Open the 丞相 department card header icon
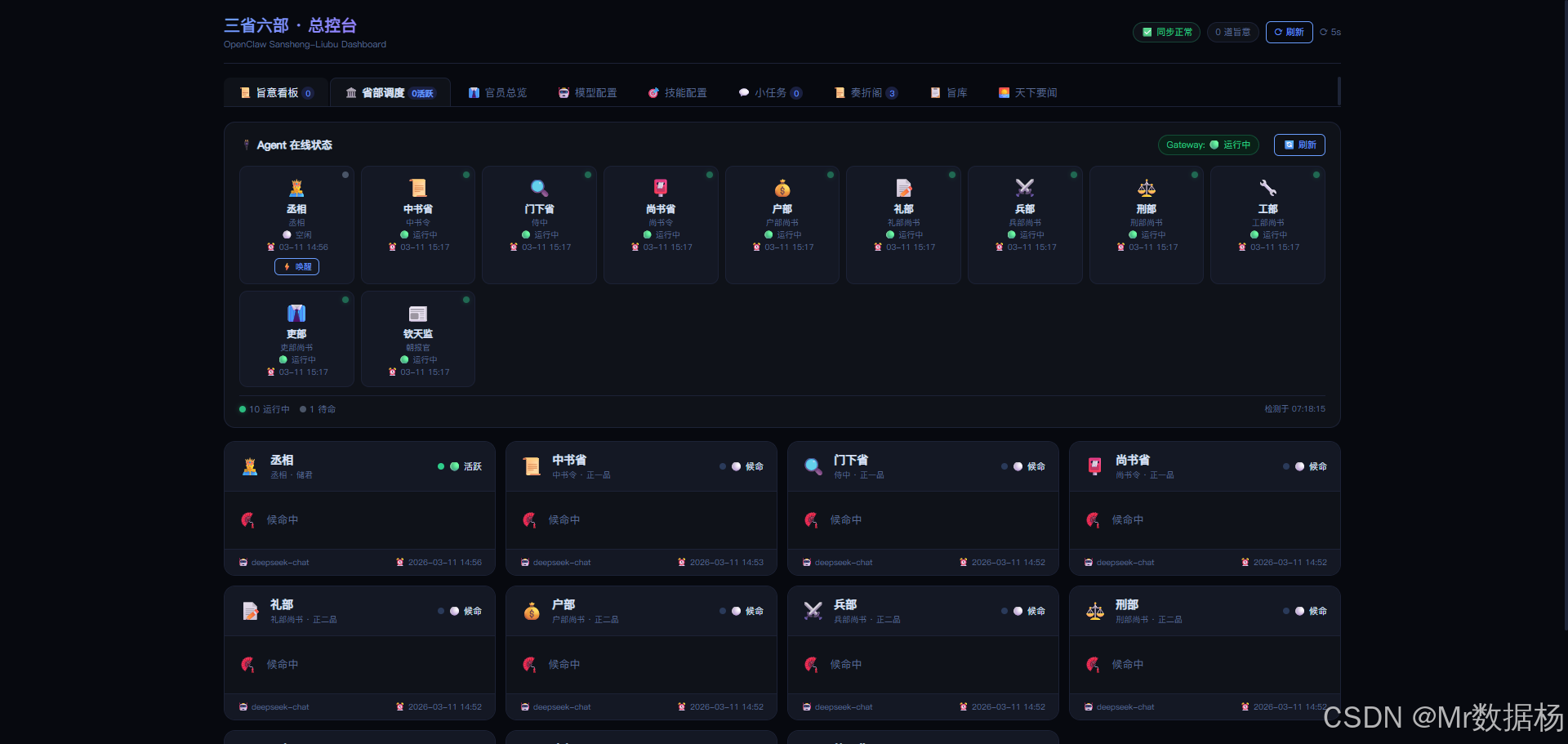 click(250, 466)
